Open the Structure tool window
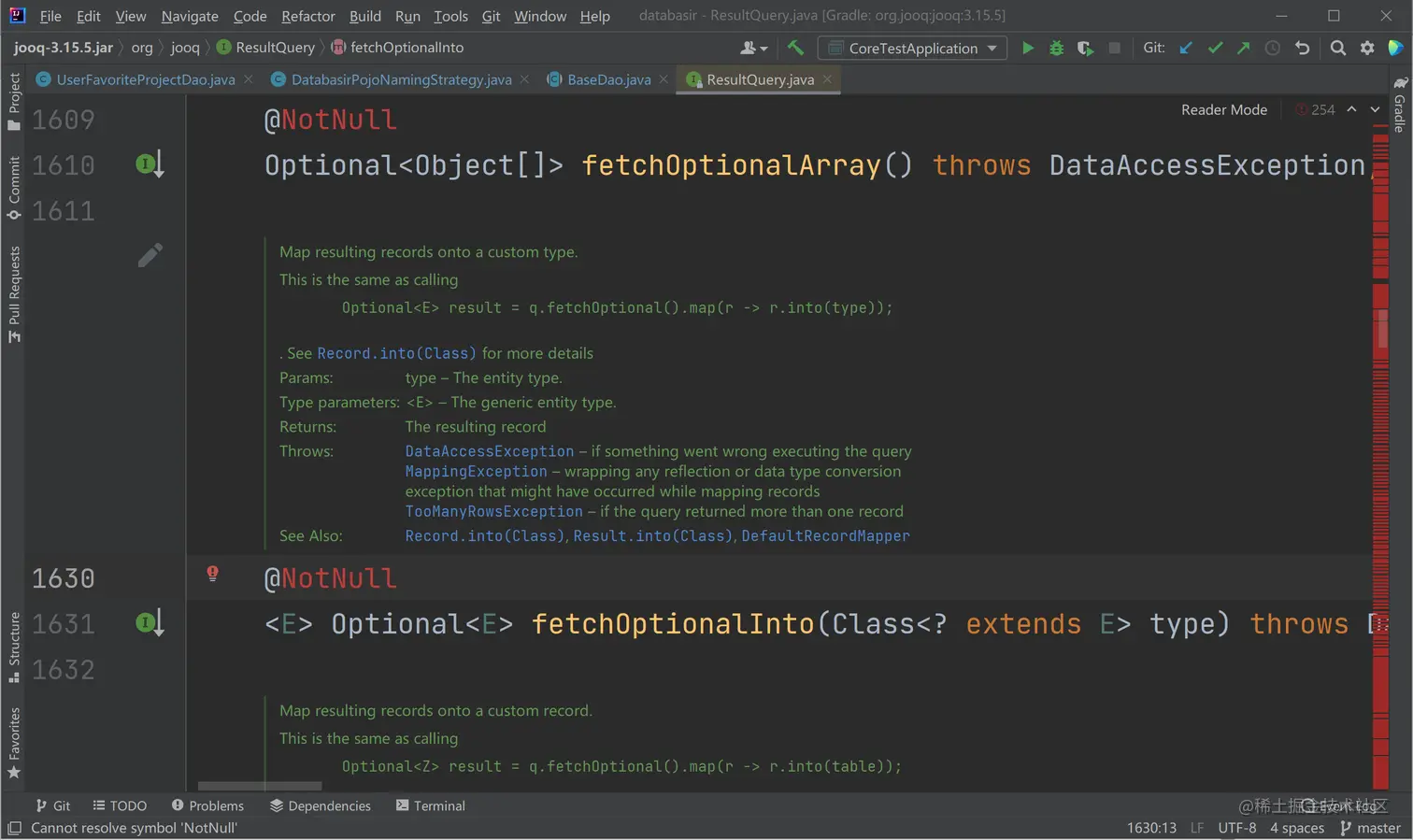This screenshot has height=840, width=1413. tap(14, 647)
